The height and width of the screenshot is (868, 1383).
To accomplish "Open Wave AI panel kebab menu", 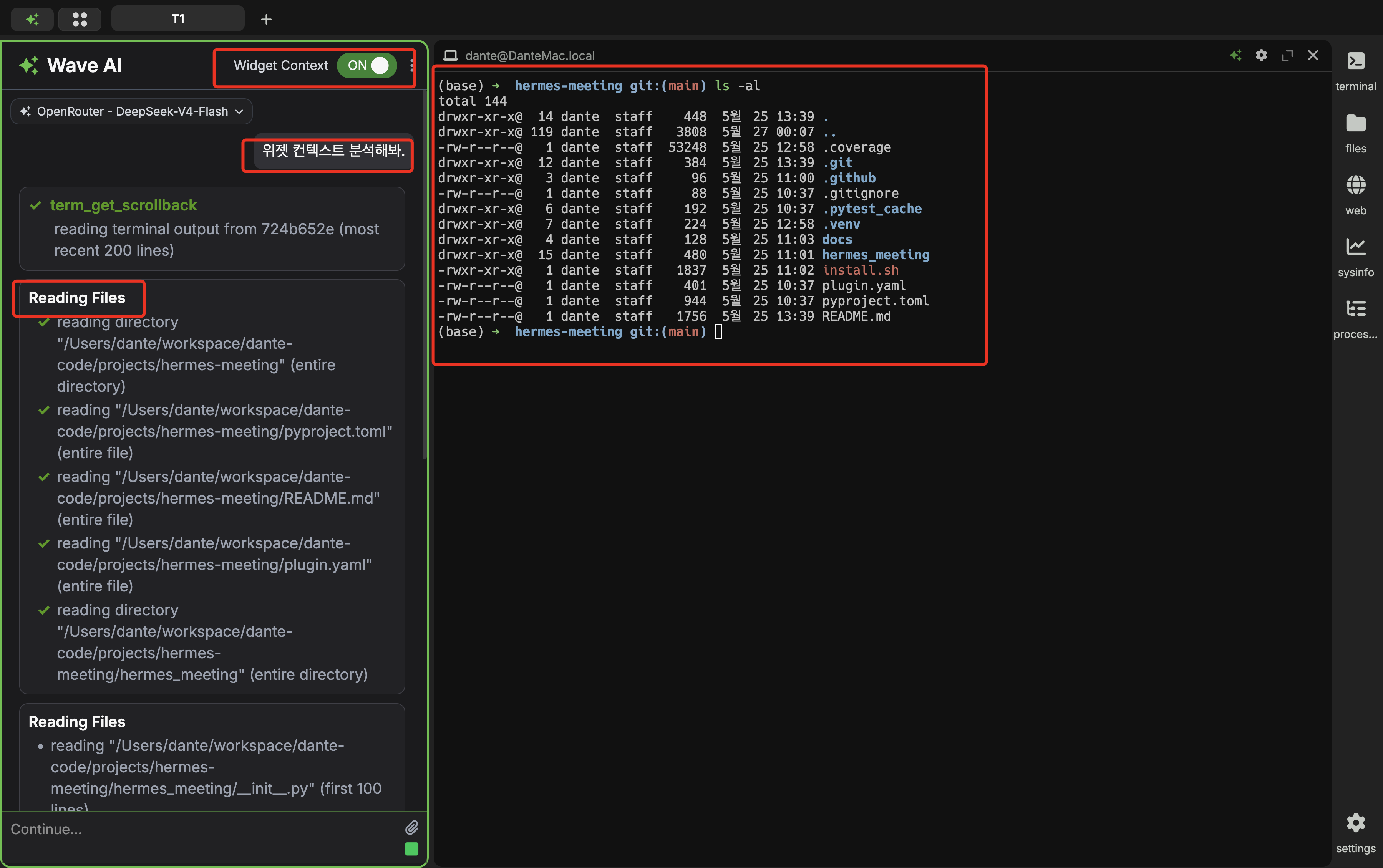I will 411,65.
